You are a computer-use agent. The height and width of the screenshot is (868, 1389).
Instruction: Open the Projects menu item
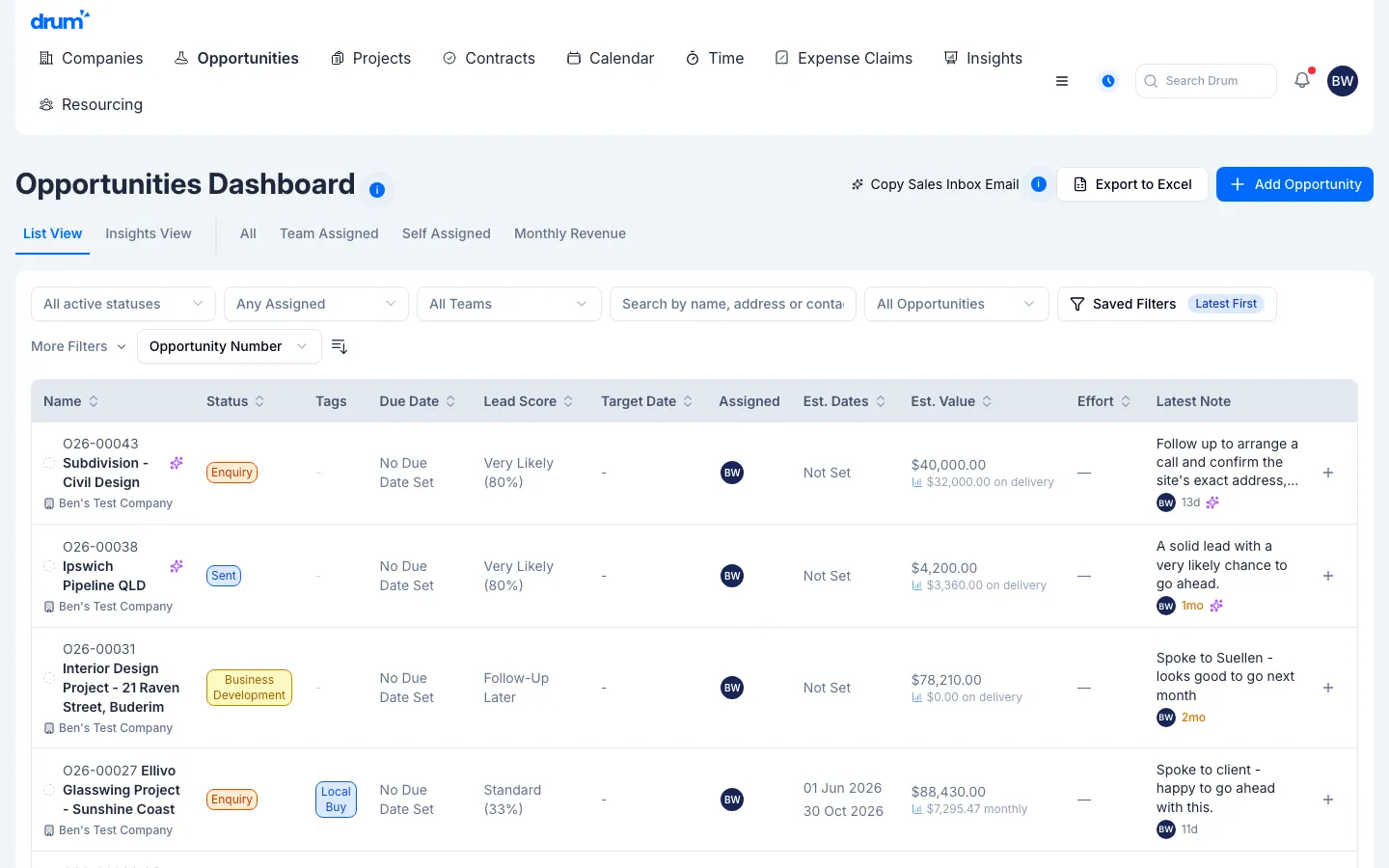pyautogui.click(x=371, y=58)
